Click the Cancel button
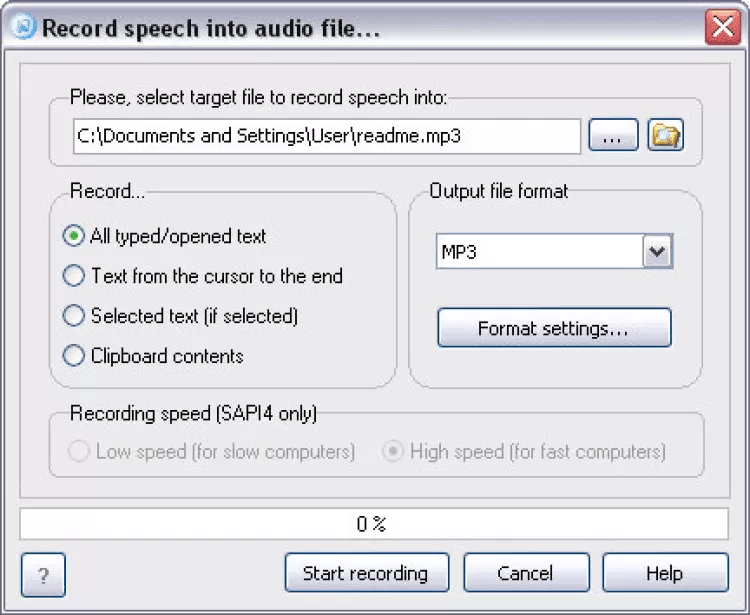This screenshot has height=615, width=750. coord(525,574)
